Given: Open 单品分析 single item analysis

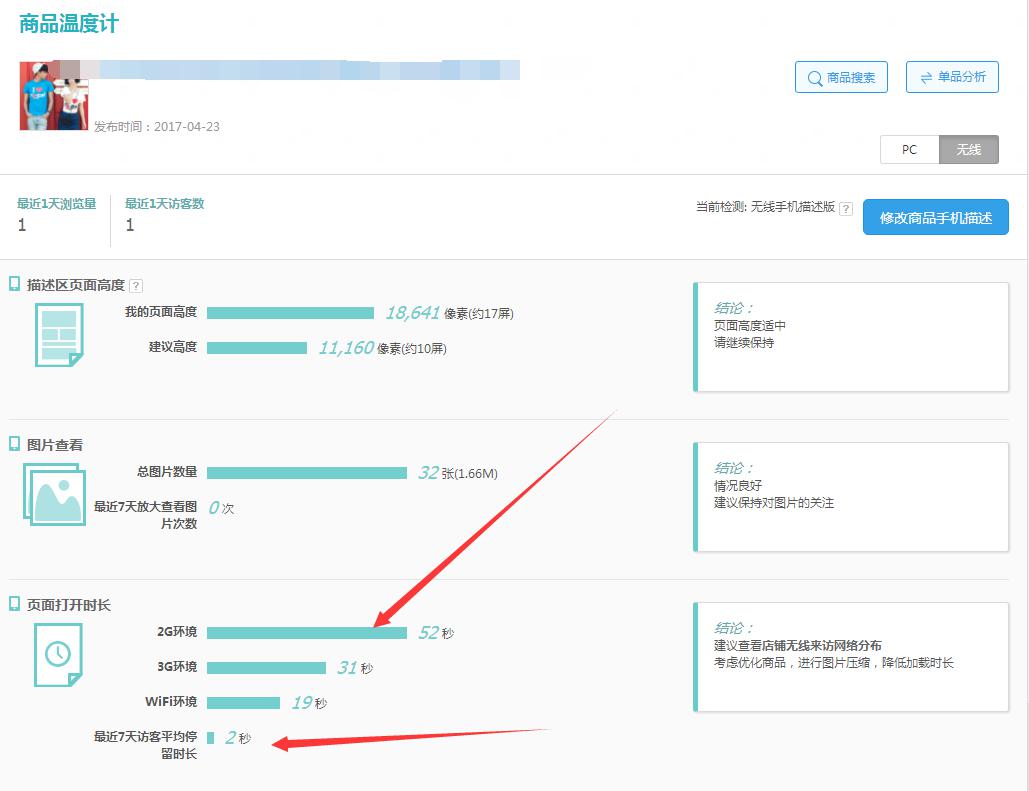Looking at the screenshot, I should pos(952,77).
